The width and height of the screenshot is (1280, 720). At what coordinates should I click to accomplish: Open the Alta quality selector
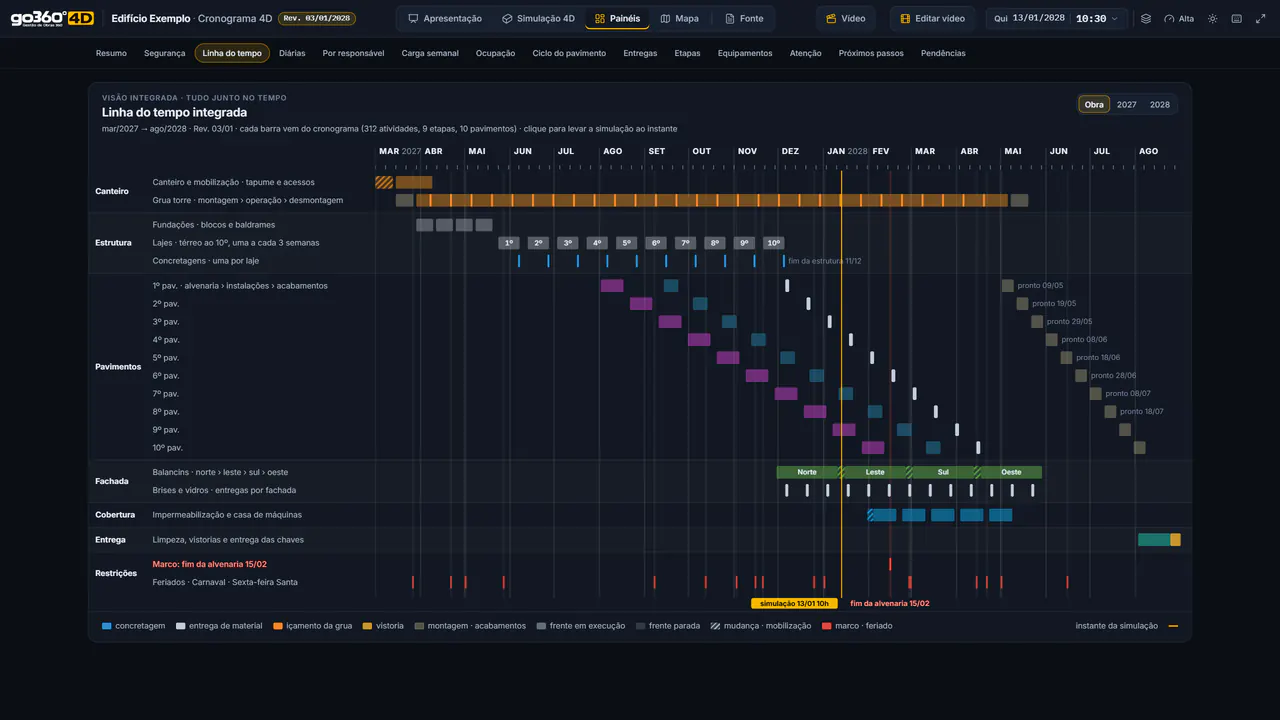click(1179, 18)
